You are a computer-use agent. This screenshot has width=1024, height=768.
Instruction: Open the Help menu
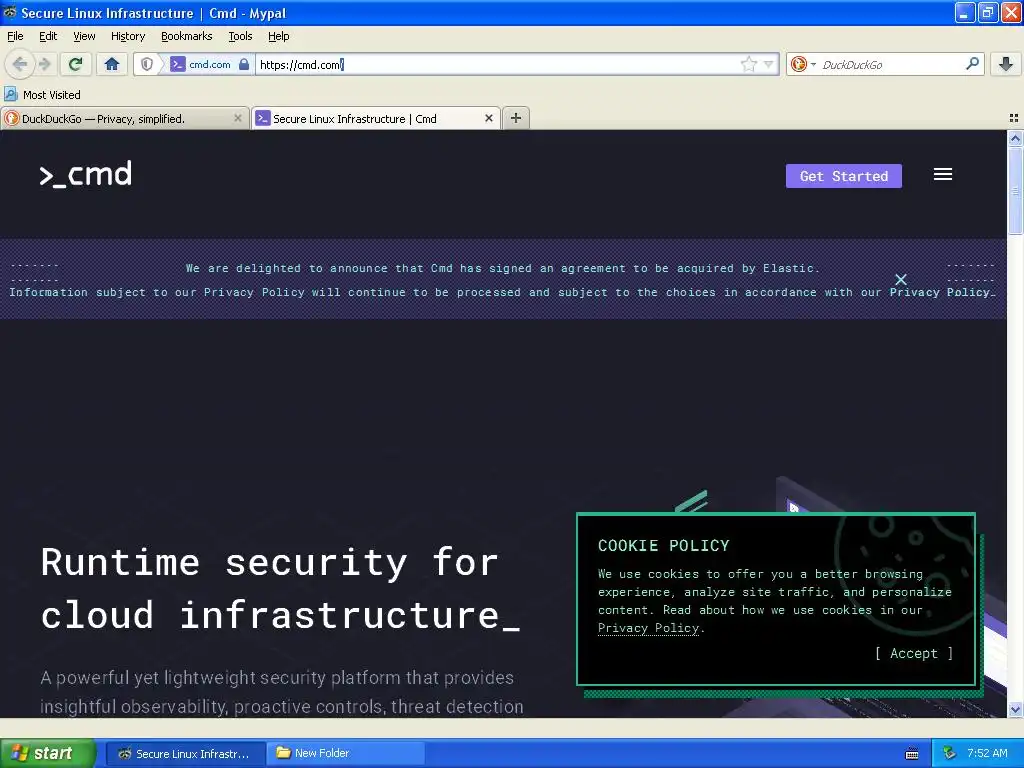click(278, 36)
